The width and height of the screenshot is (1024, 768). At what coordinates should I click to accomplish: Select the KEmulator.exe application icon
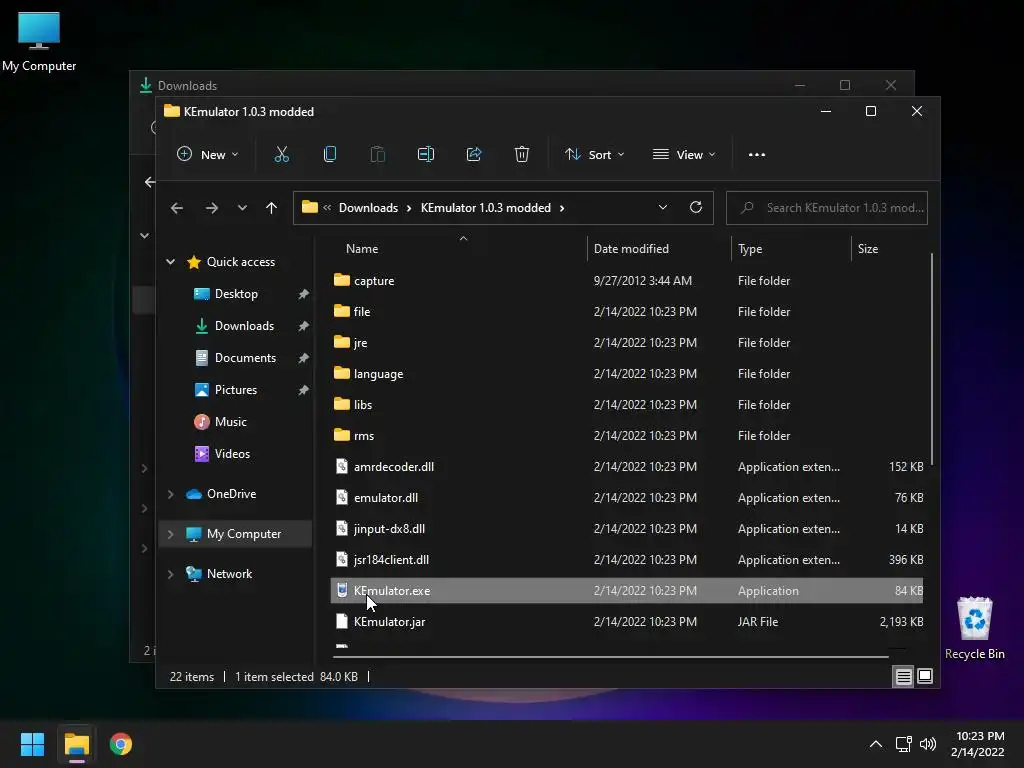[342, 590]
